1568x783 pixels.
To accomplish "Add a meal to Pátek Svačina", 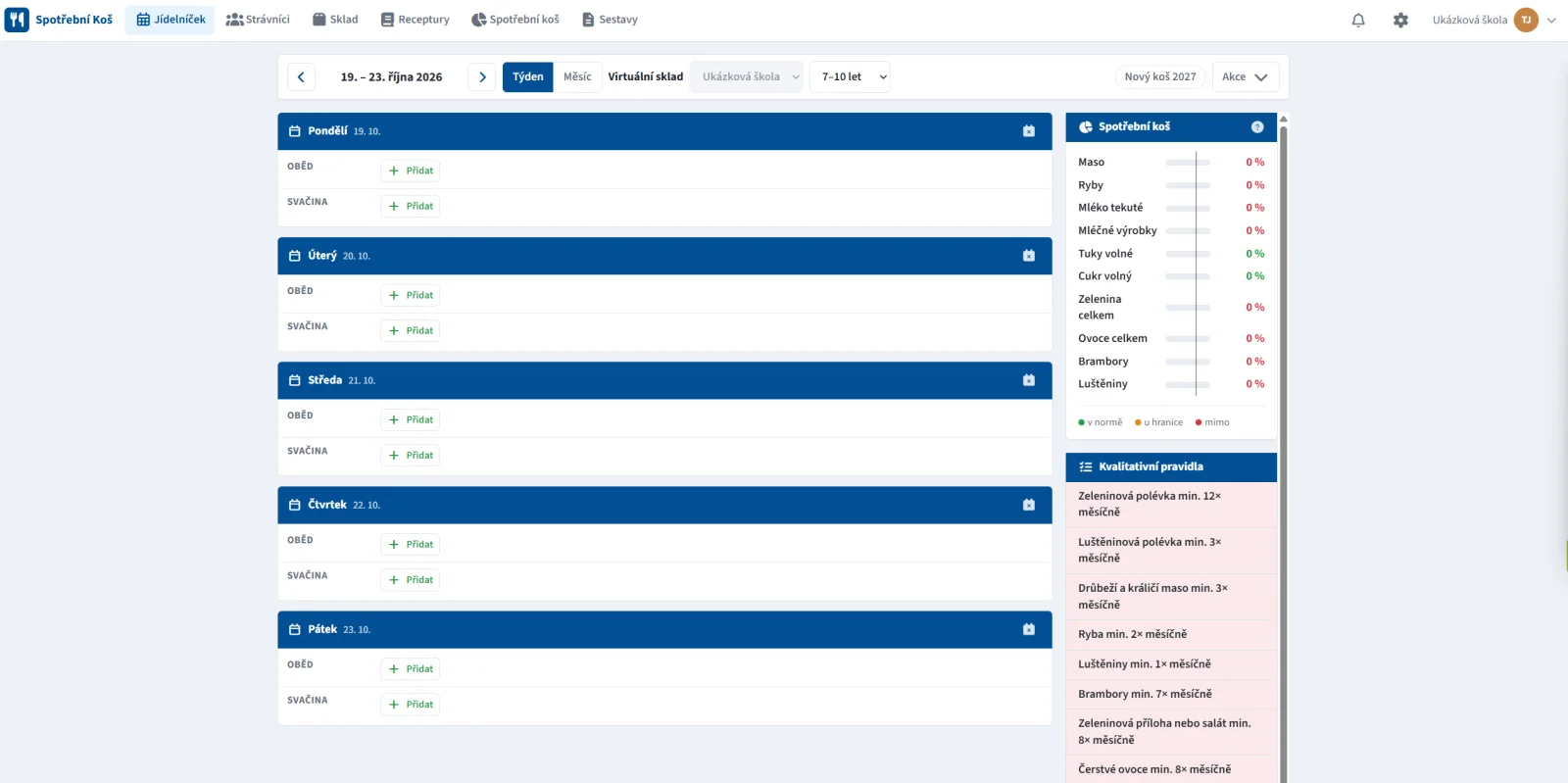I will (x=411, y=704).
